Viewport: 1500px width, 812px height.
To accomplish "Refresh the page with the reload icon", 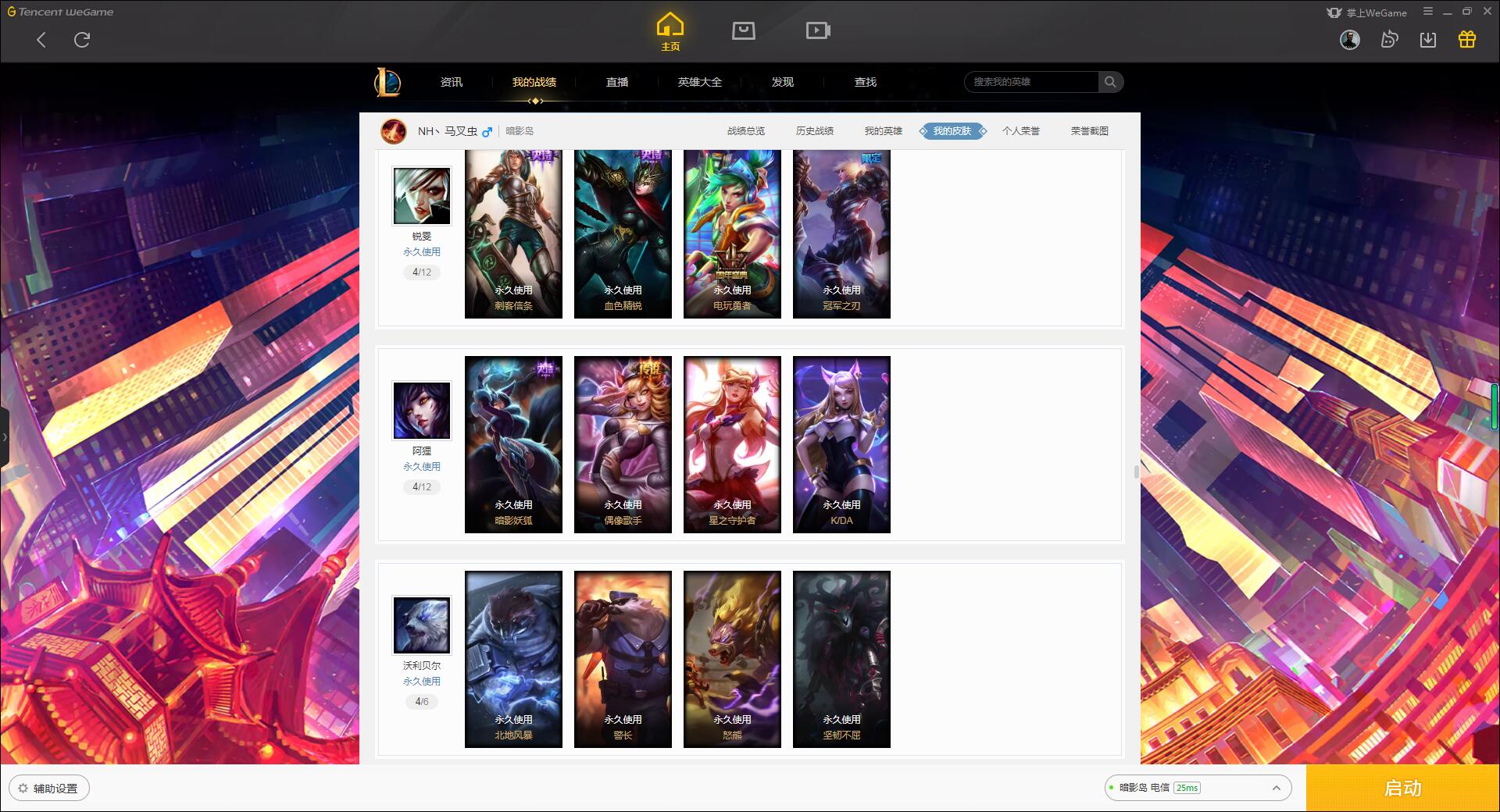I will coord(82,40).
